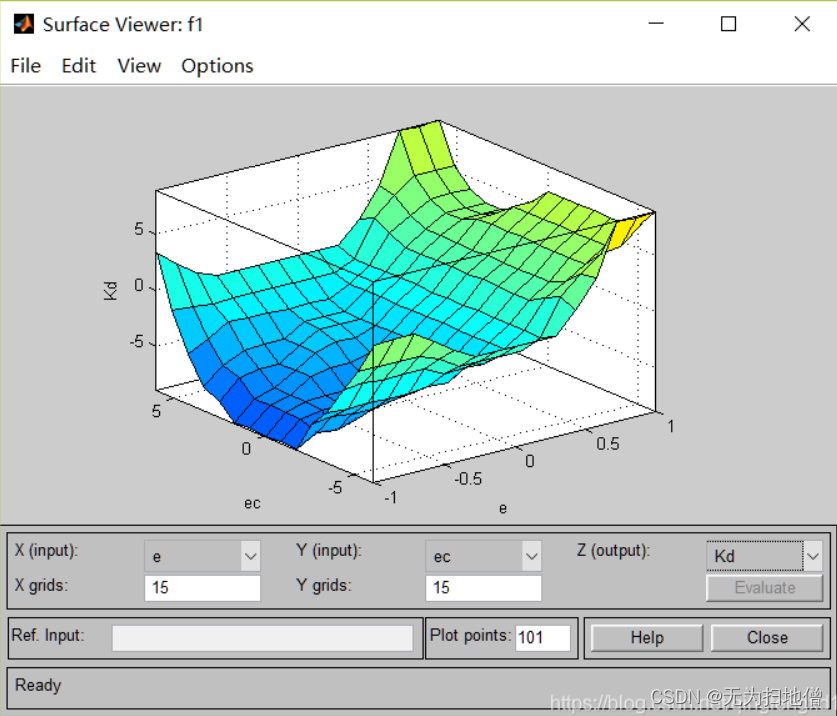The image size is (837, 716).
Task: Click the Kd axis label
Action: 110,290
